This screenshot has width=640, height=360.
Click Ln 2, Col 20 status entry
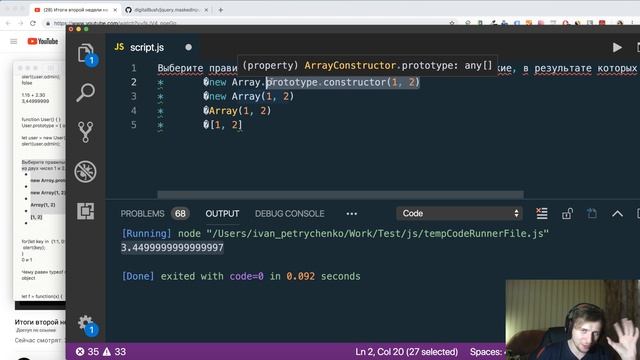point(407,351)
